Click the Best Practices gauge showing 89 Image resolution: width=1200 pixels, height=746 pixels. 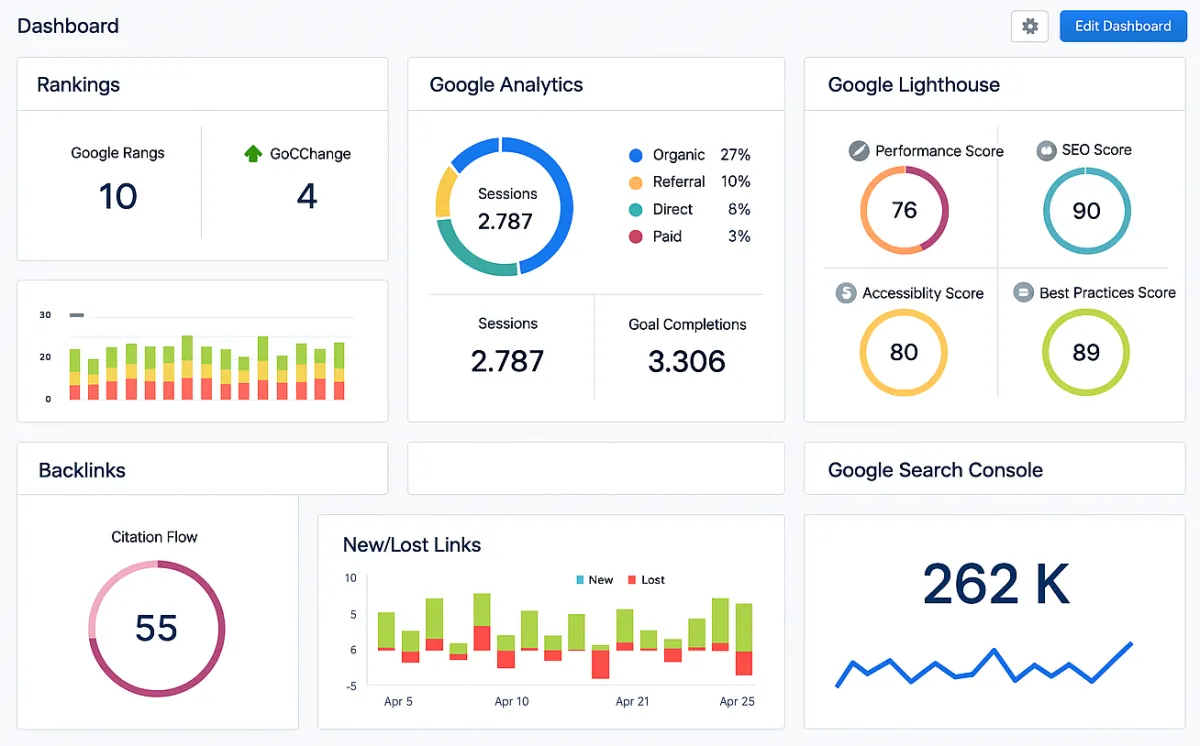point(1086,353)
